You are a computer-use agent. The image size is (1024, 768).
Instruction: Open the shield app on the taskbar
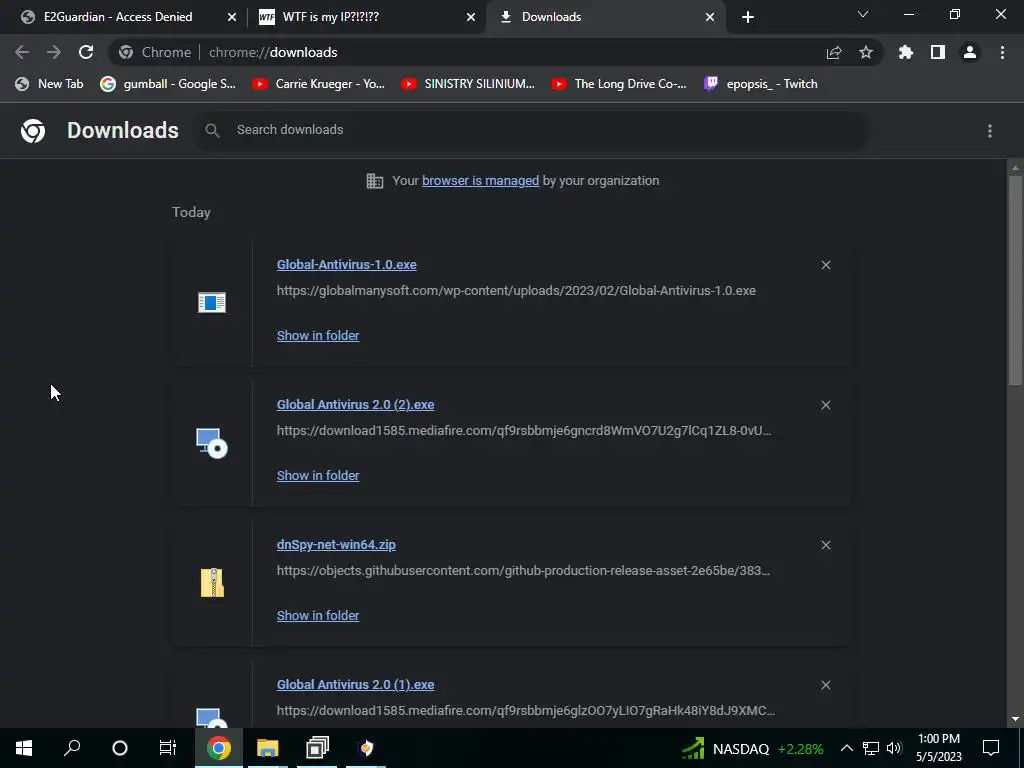[367, 748]
